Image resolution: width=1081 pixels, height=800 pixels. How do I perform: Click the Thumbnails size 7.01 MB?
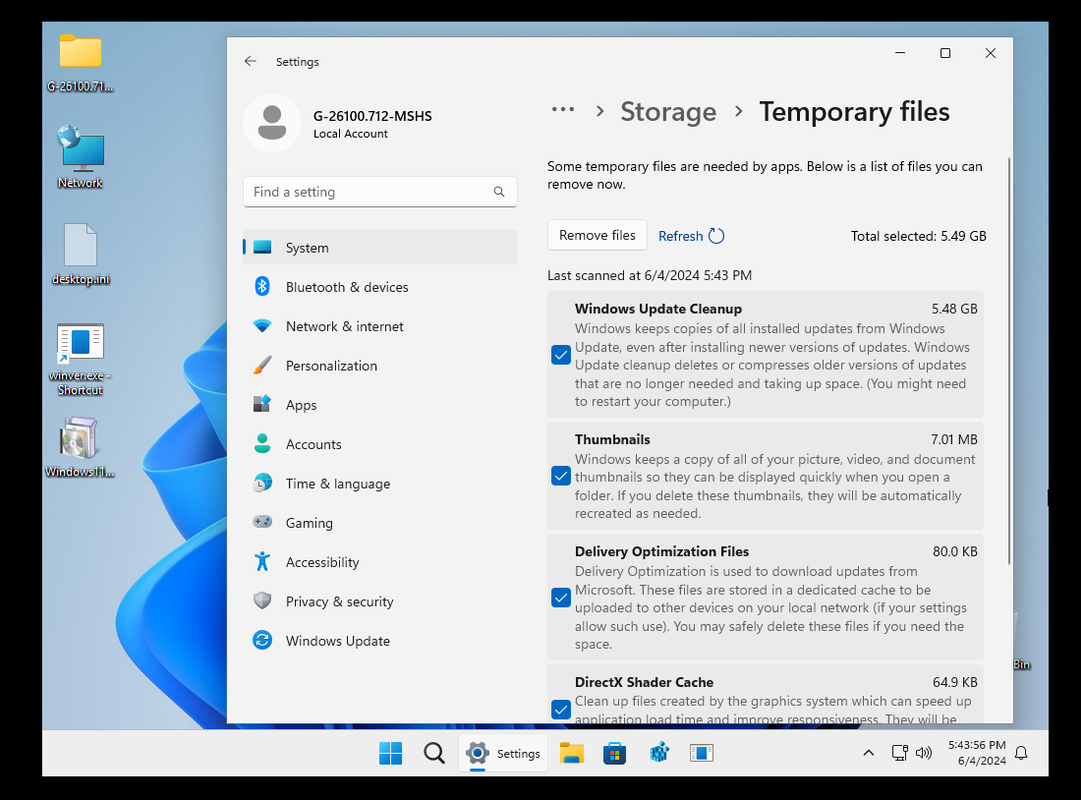click(954, 439)
